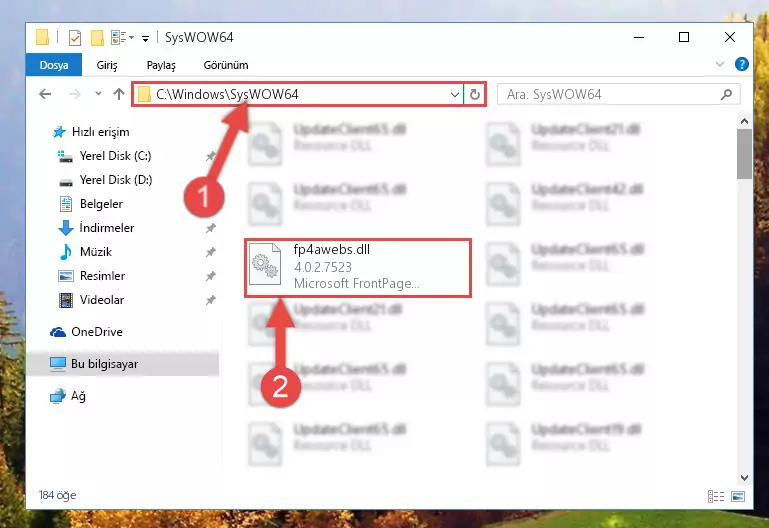The image size is (769, 528).
Task: Open the Customize Quick Access Toolbar dropdown
Action: (x=145, y=38)
